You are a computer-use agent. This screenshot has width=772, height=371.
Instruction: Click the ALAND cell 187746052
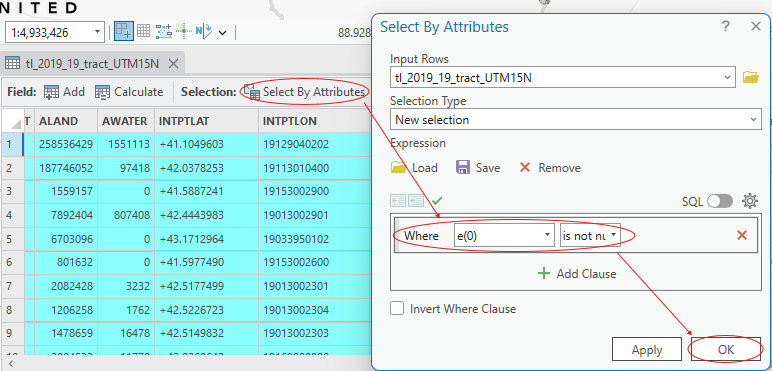(x=65, y=168)
